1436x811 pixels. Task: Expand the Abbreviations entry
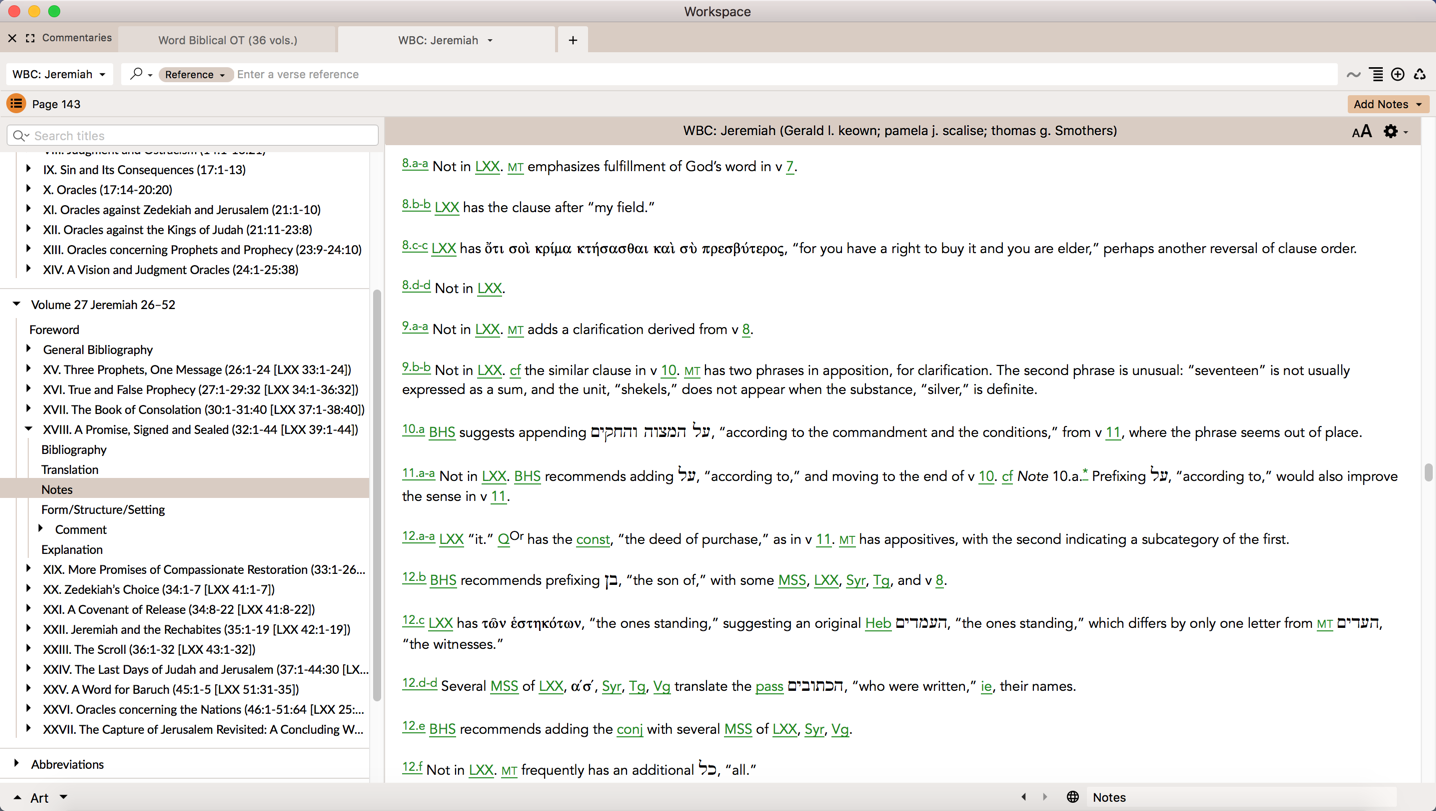pyautogui.click(x=16, y=764)
